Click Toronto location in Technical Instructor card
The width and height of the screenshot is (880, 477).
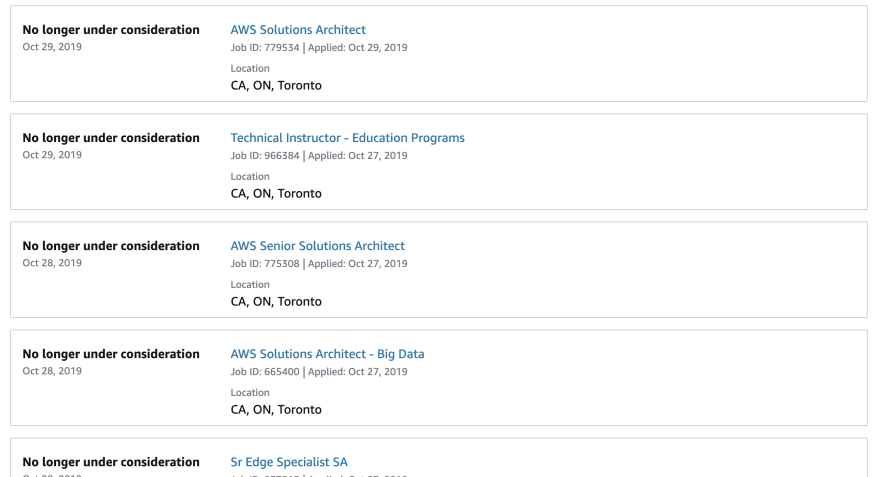276,194
